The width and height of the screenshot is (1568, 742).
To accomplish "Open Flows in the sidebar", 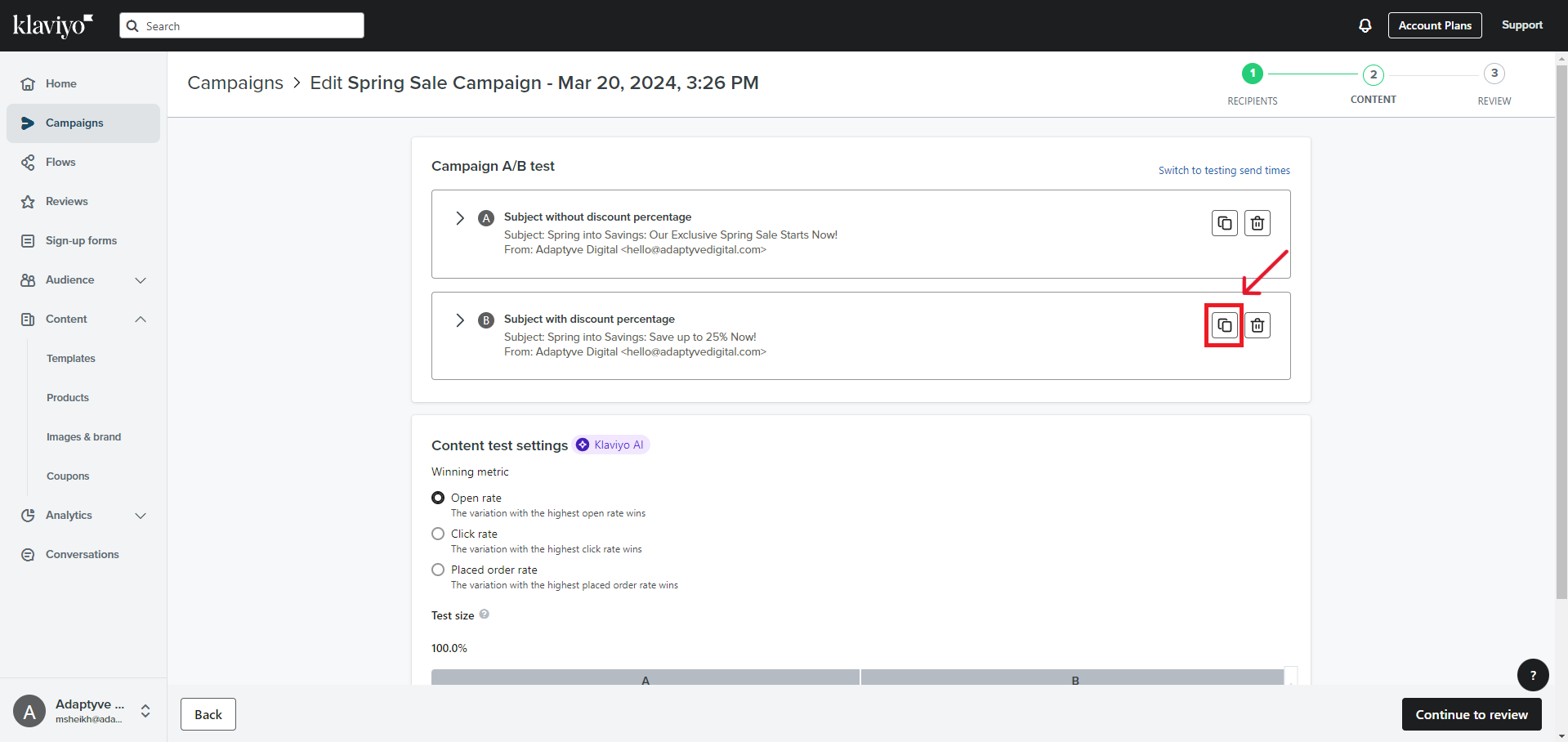I will (x=60, y=163).
